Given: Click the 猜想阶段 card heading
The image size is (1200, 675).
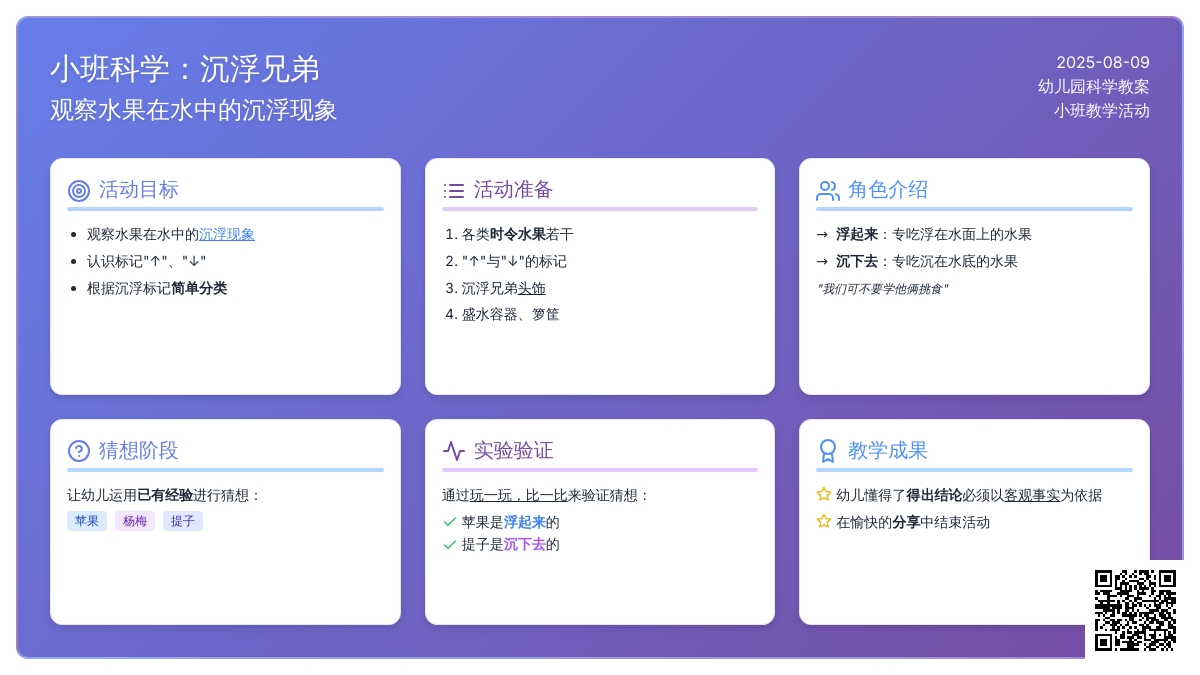Looking at the screenshot, I should tap(139, 451).
